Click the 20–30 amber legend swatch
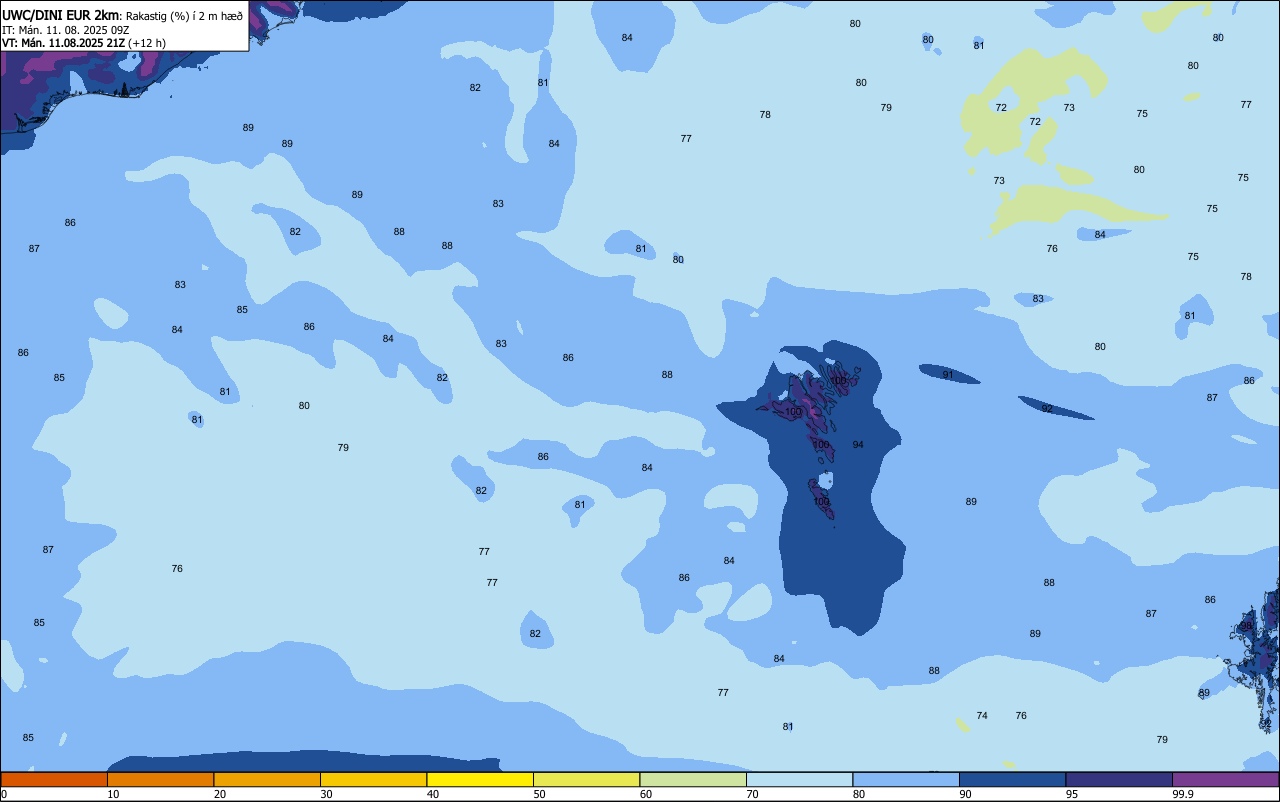 click(267, 779)
